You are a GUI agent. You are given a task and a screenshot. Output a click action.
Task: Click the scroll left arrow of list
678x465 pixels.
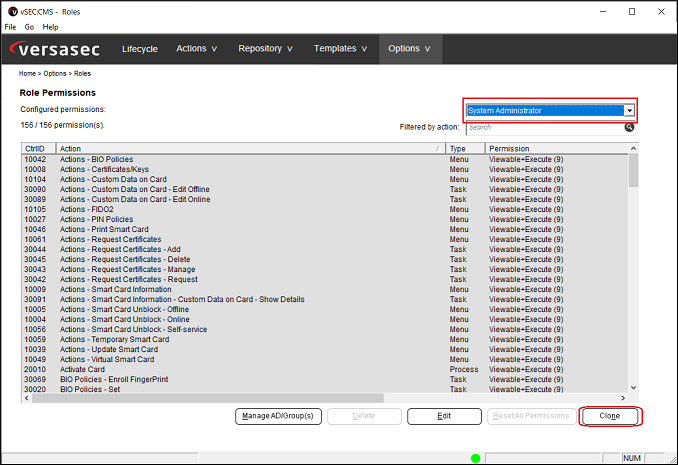[27, 398]
